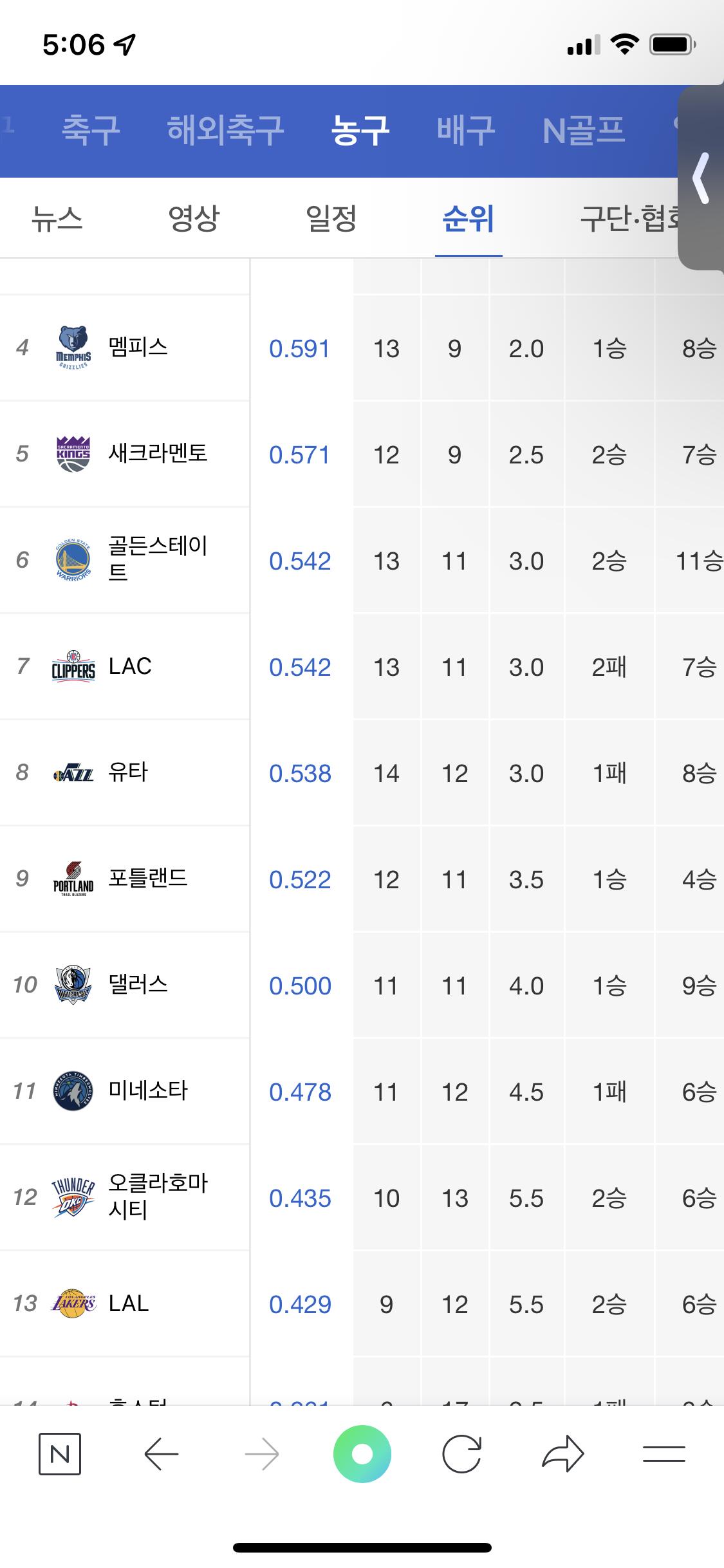Tap the green circle center button
The width and height of the screenshot is (724, 1568).
pos(362,1454)
